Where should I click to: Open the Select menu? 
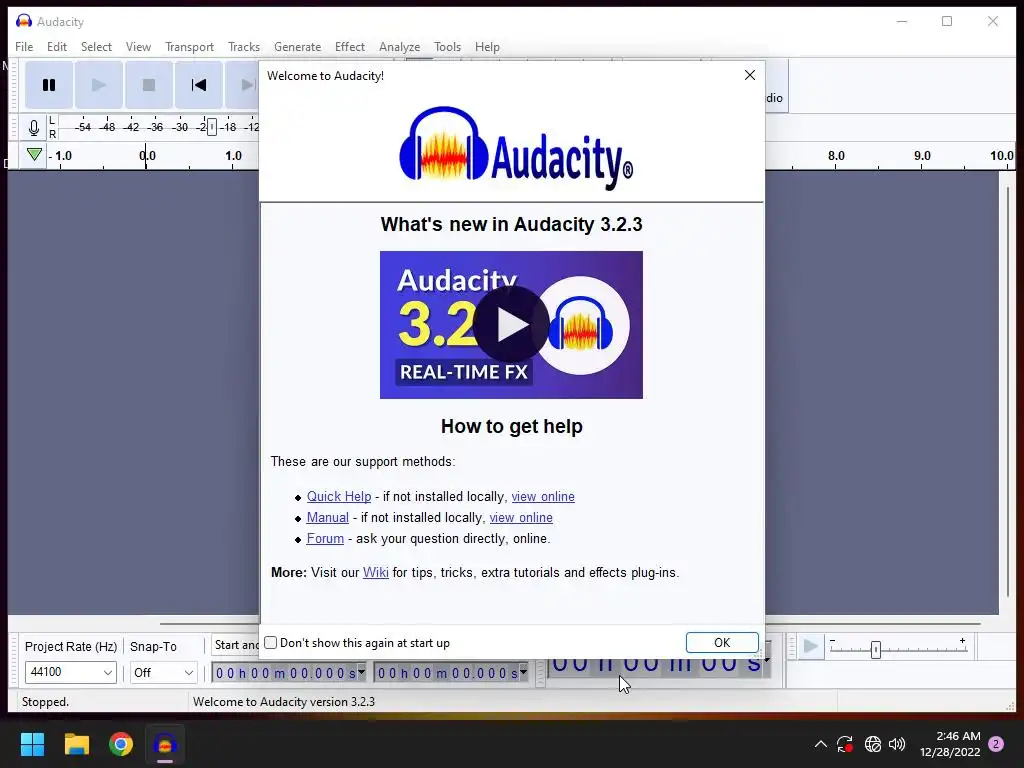(96, 47)
